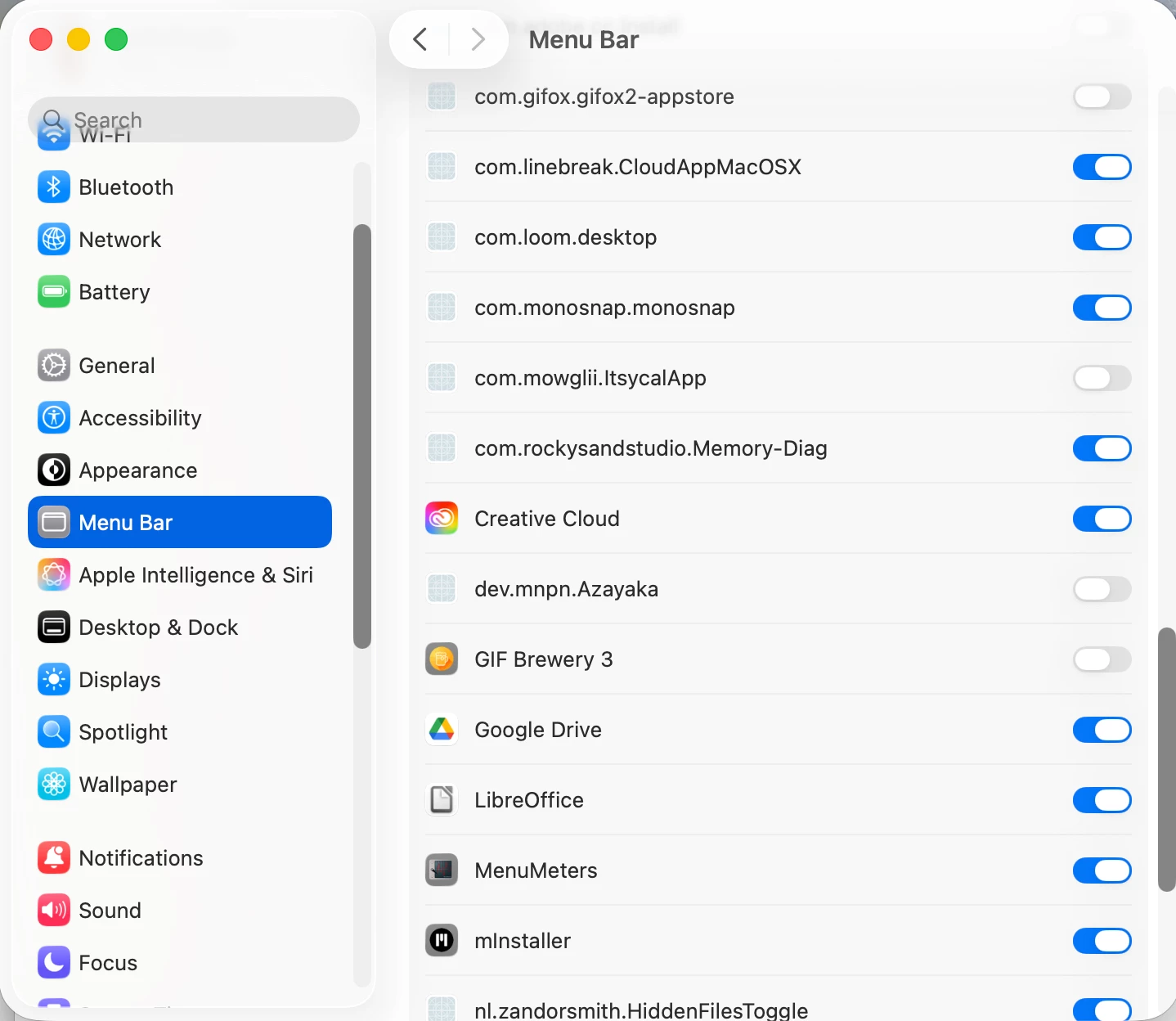Click the main pane vertical scrollbar
This screenshot has height=1021, width=1176.
coord(1167,759)
